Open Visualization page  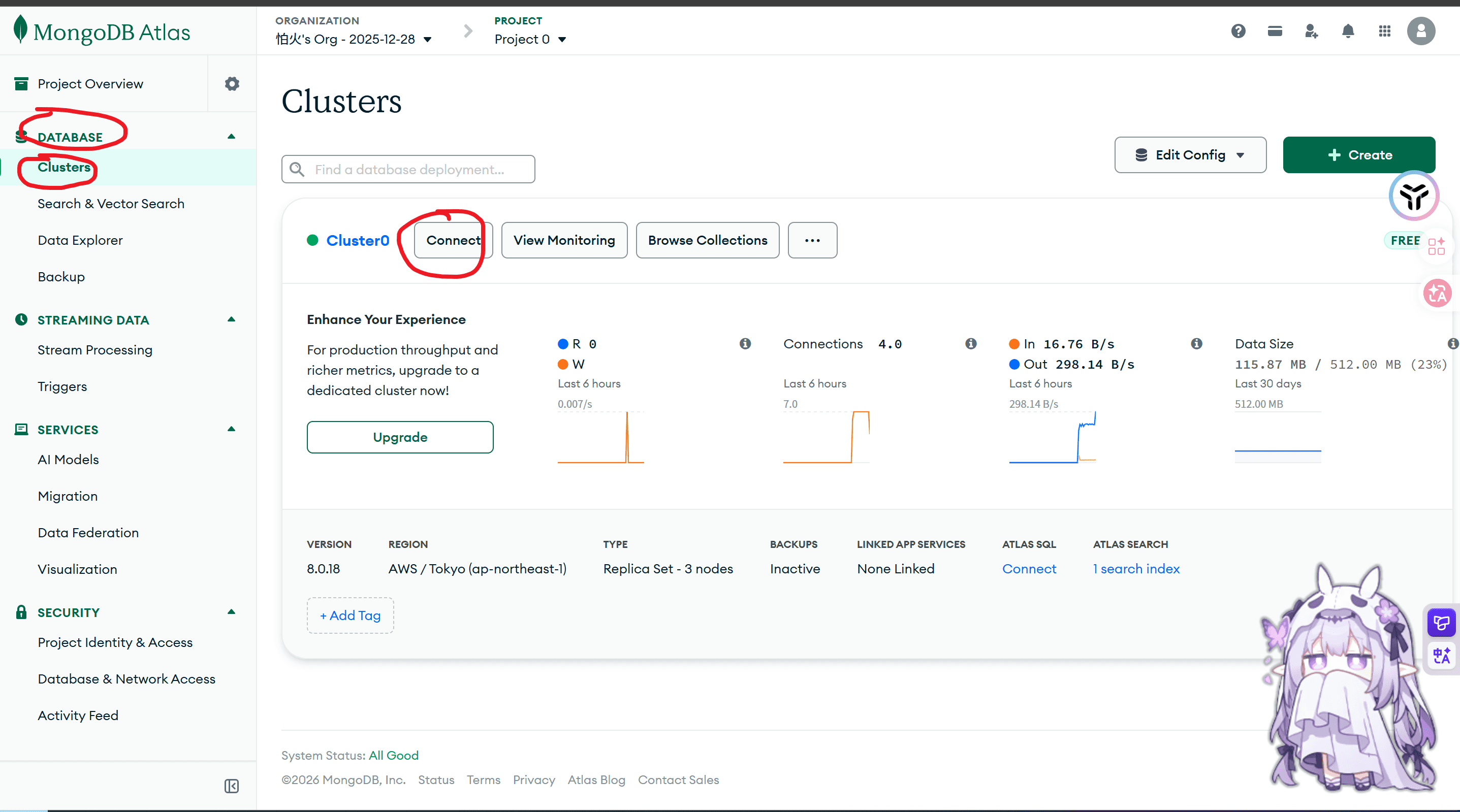77,569
